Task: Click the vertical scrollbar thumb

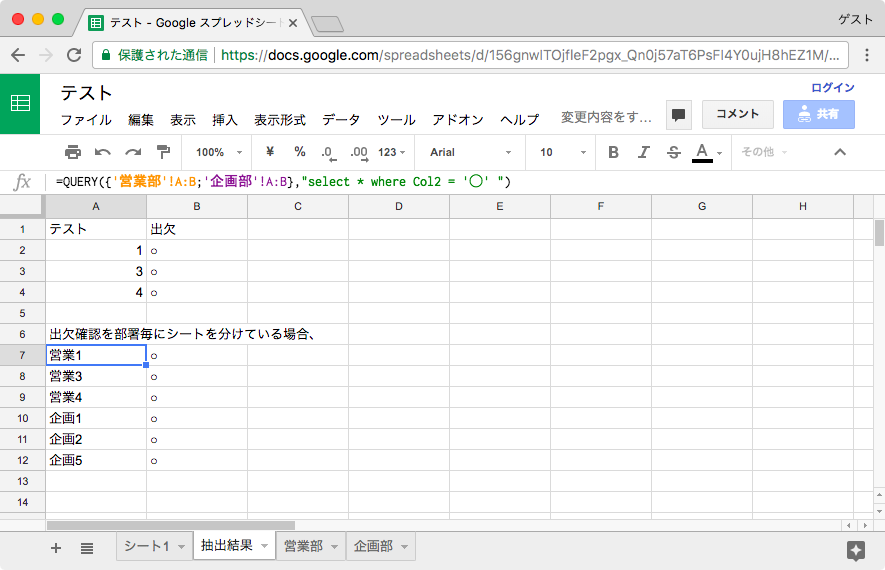Action: pos(879,233)
